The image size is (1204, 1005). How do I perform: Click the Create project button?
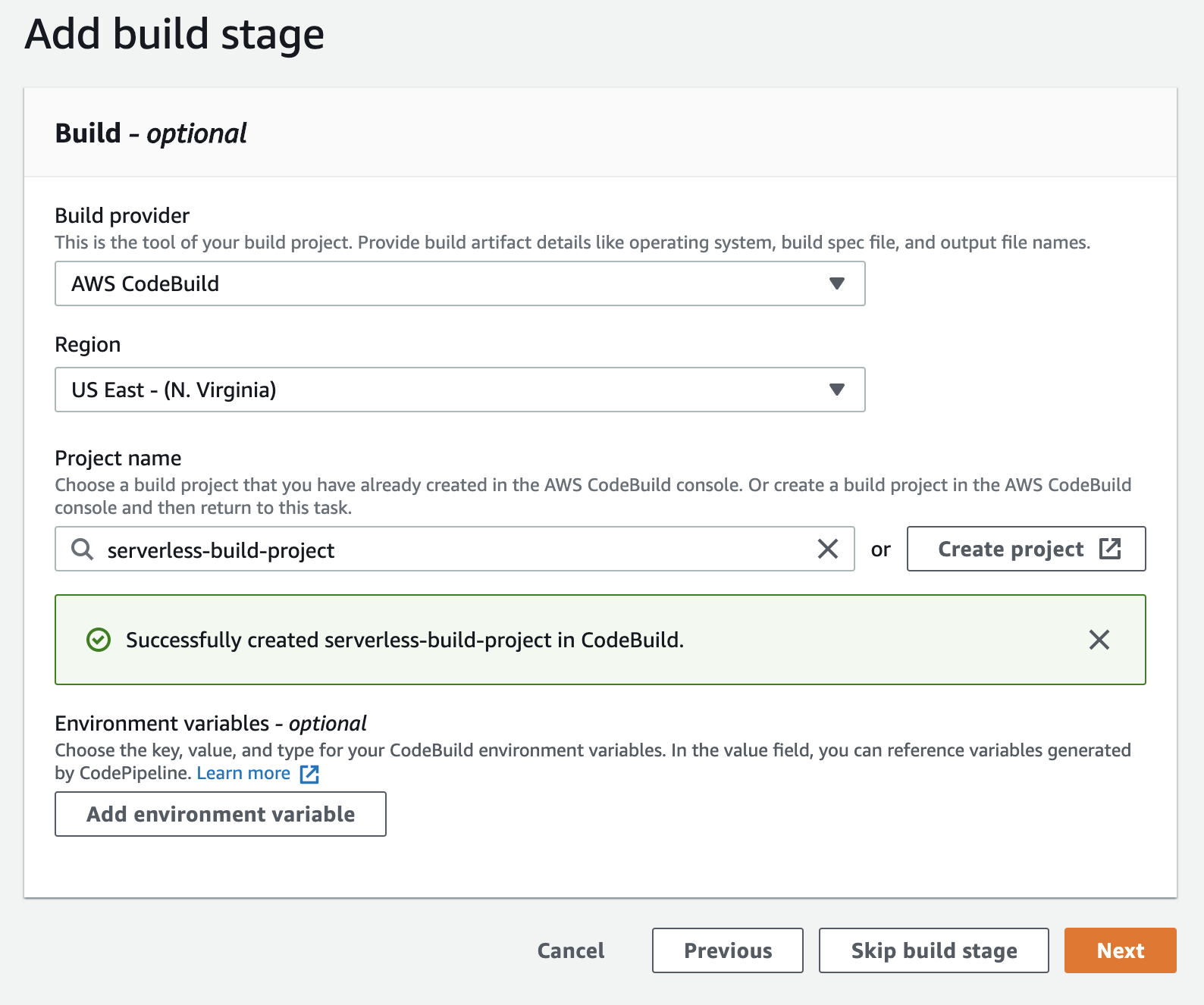(x=1026, y=549)
